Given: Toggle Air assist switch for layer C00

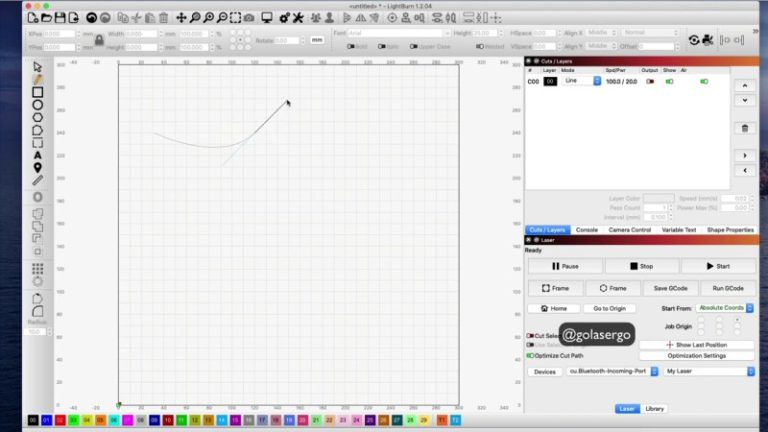Looking at the screenshot, I should [704, 81].
